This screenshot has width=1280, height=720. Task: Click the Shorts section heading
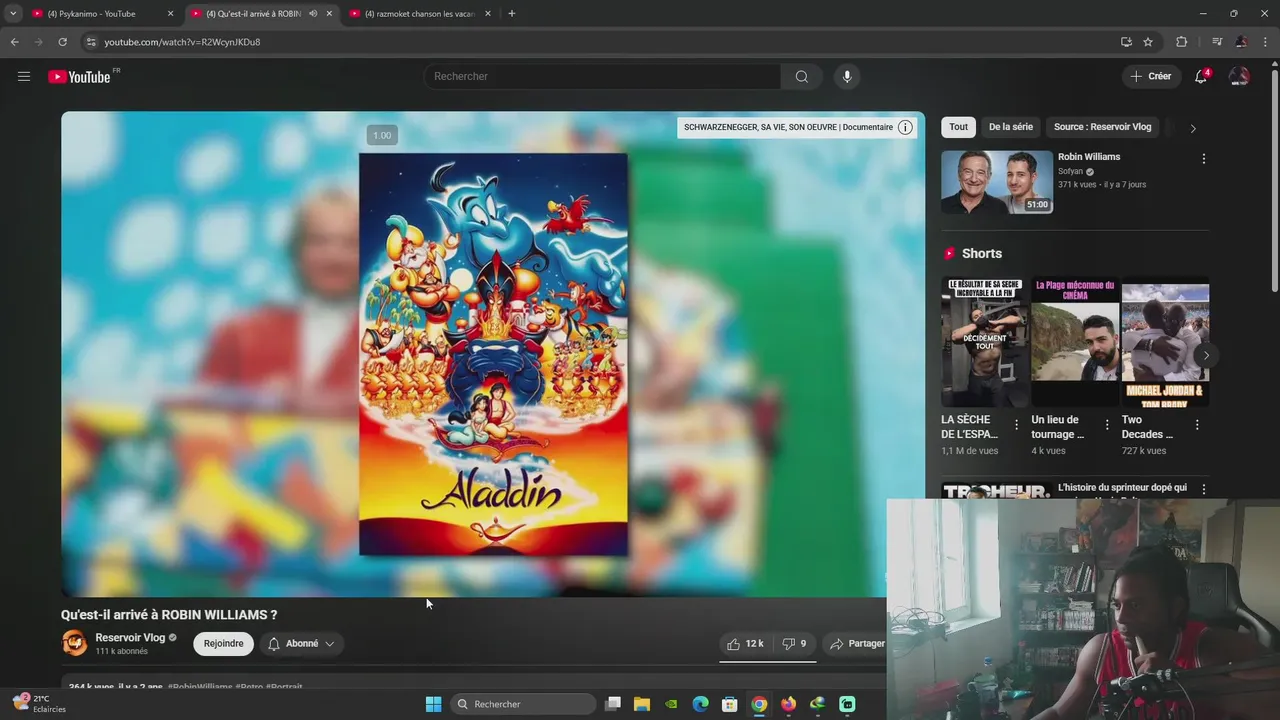(981, 254)
